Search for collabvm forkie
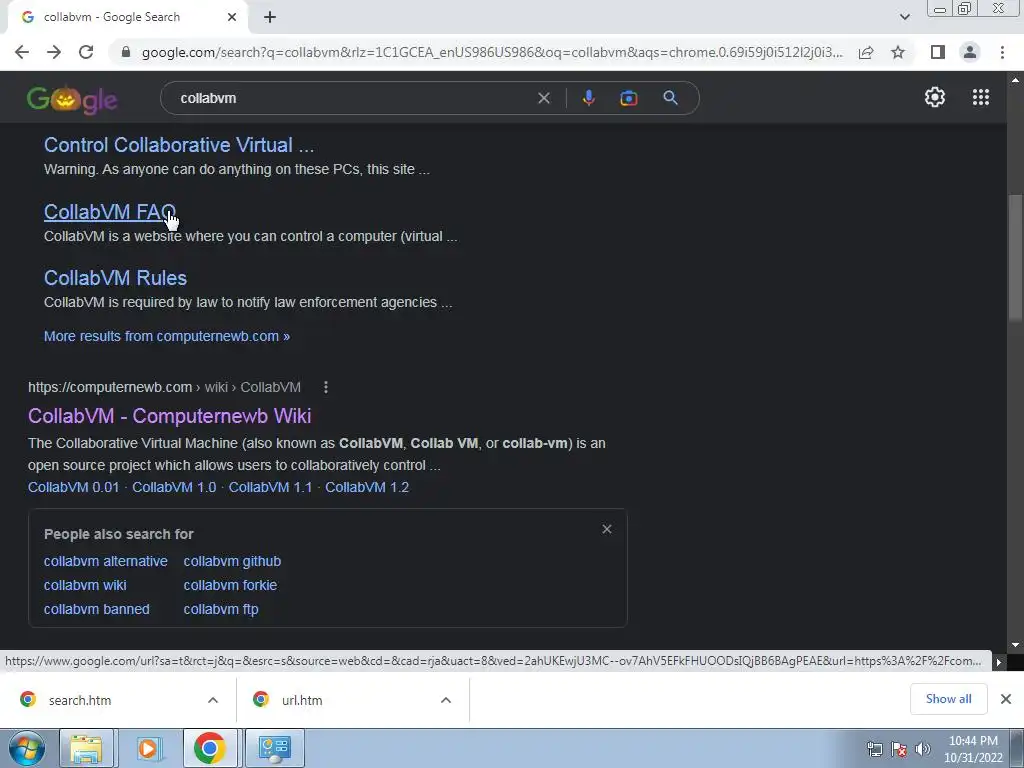Viewport: 1024px width, 768px height. [230, 586]
